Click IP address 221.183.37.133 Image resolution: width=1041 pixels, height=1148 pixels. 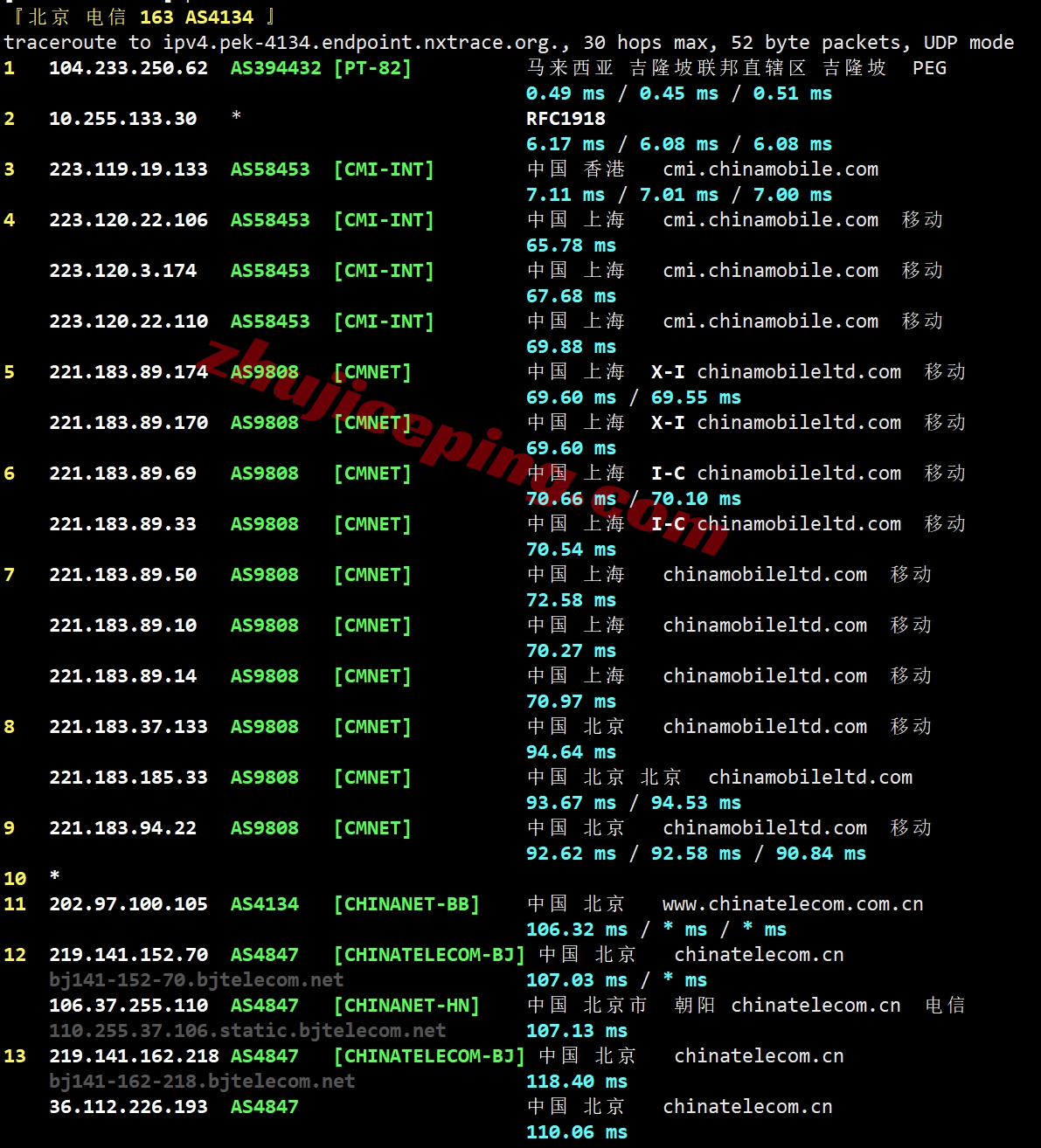pyautogui.click(x=128, y=727)
